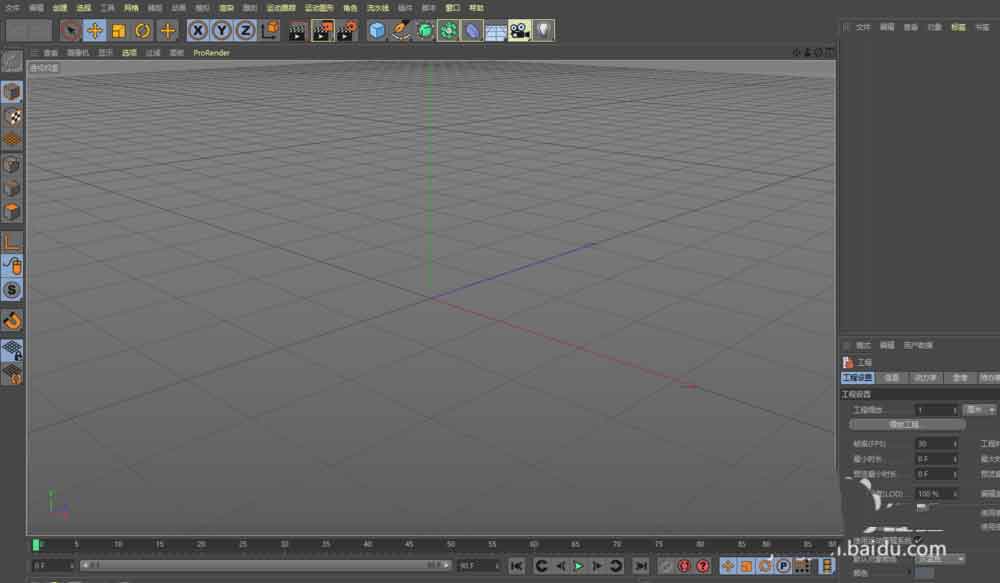1000x583 pixels.
Task: Open the render settings clapperboard icon
Action: pyautogui.click(x=346, y=31)
